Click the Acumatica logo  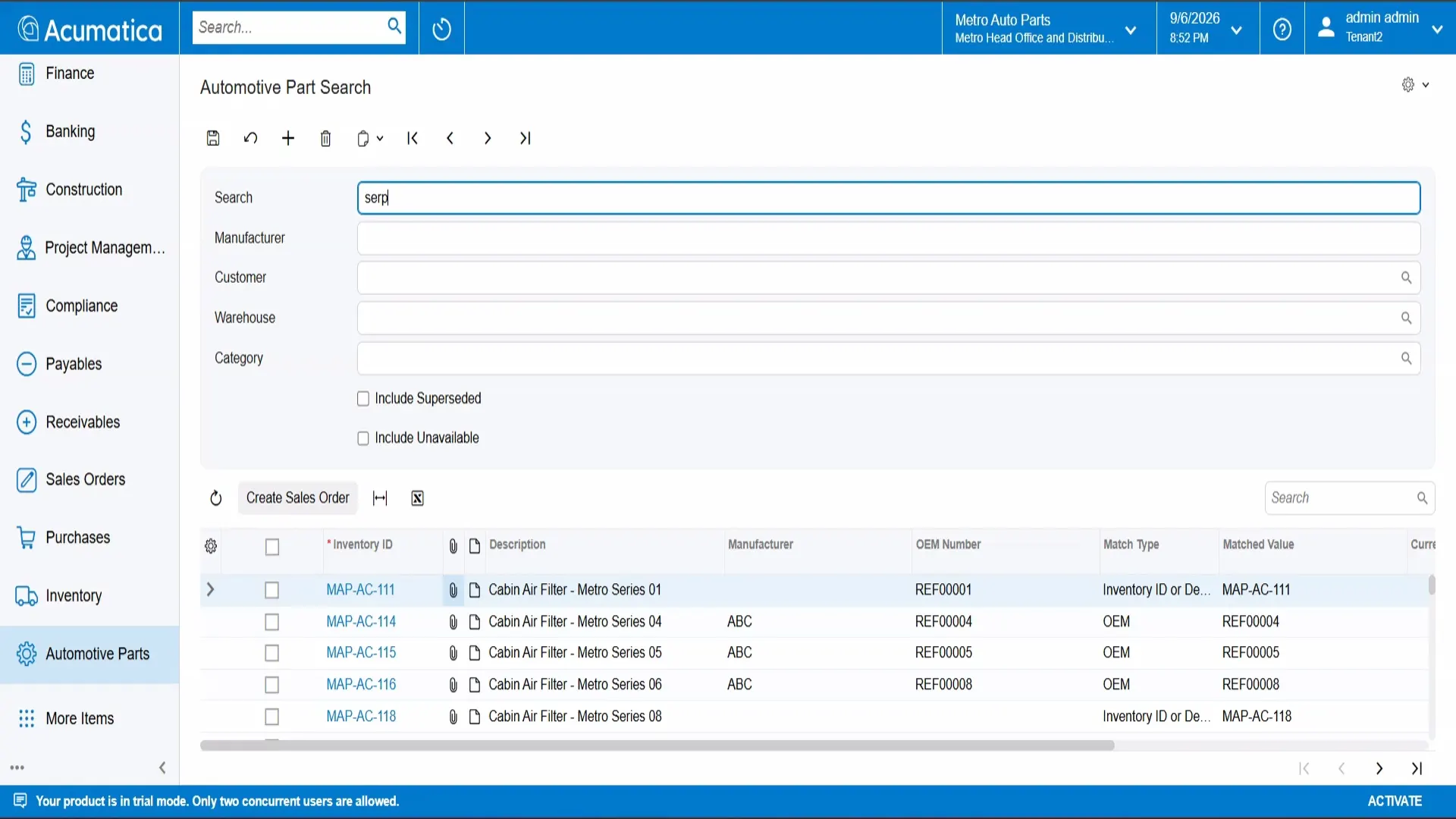89,29
